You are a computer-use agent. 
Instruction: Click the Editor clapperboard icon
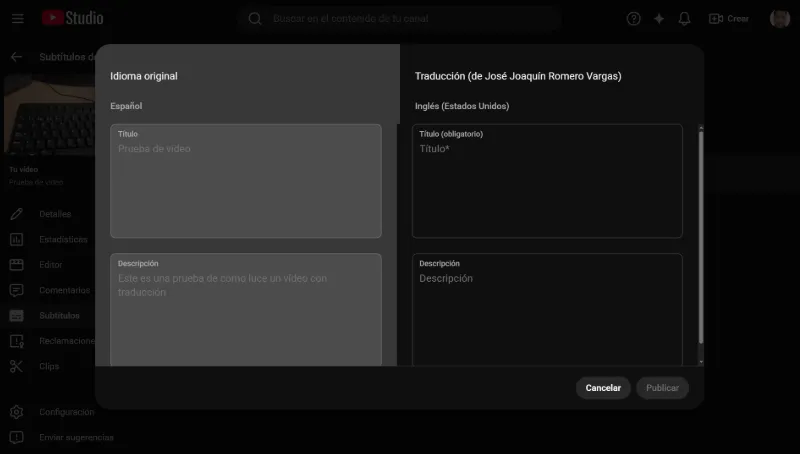tap(16, 265)
